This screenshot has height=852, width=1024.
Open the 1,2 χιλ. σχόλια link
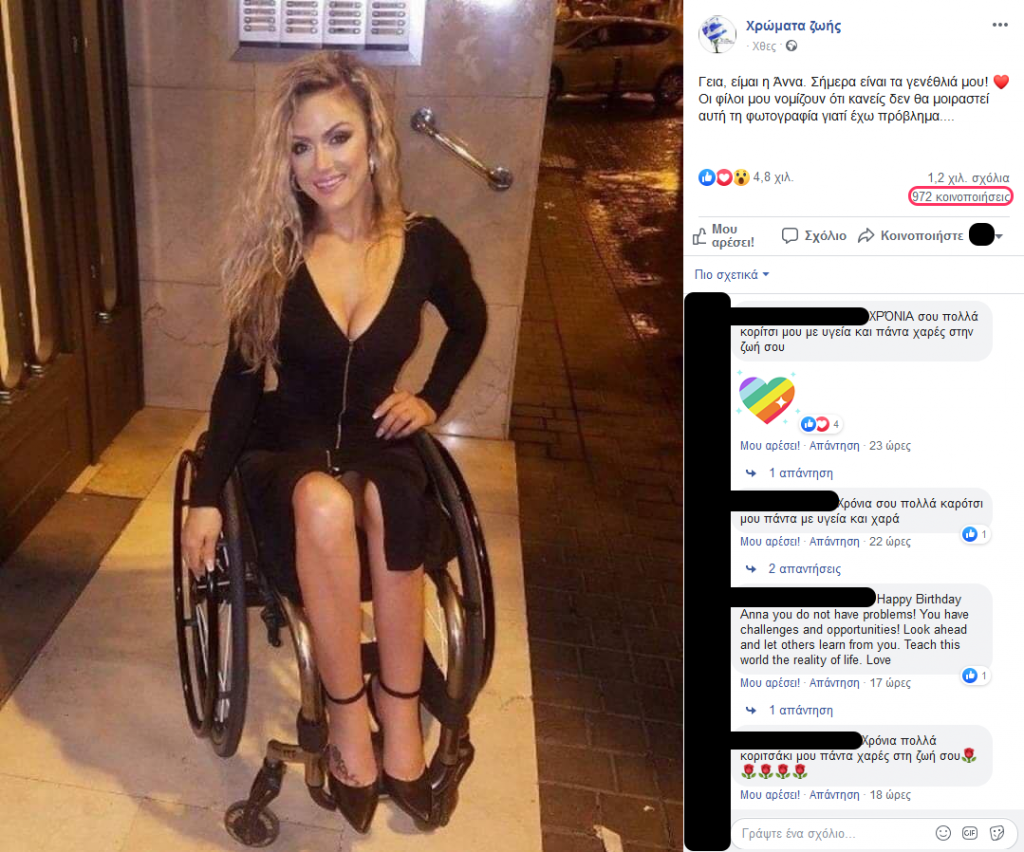tap(968, 178)
